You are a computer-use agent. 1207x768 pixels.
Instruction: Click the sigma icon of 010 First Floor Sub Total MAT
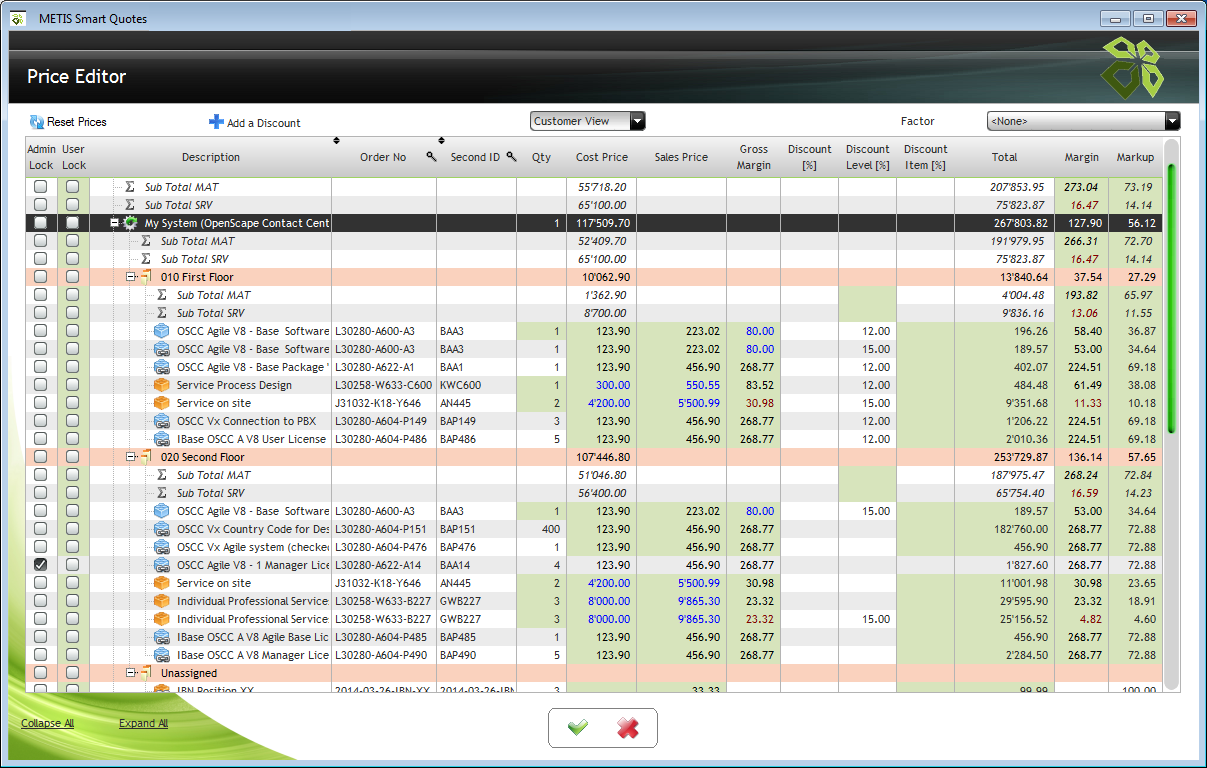pyautogui.click(x=162, y=295)
